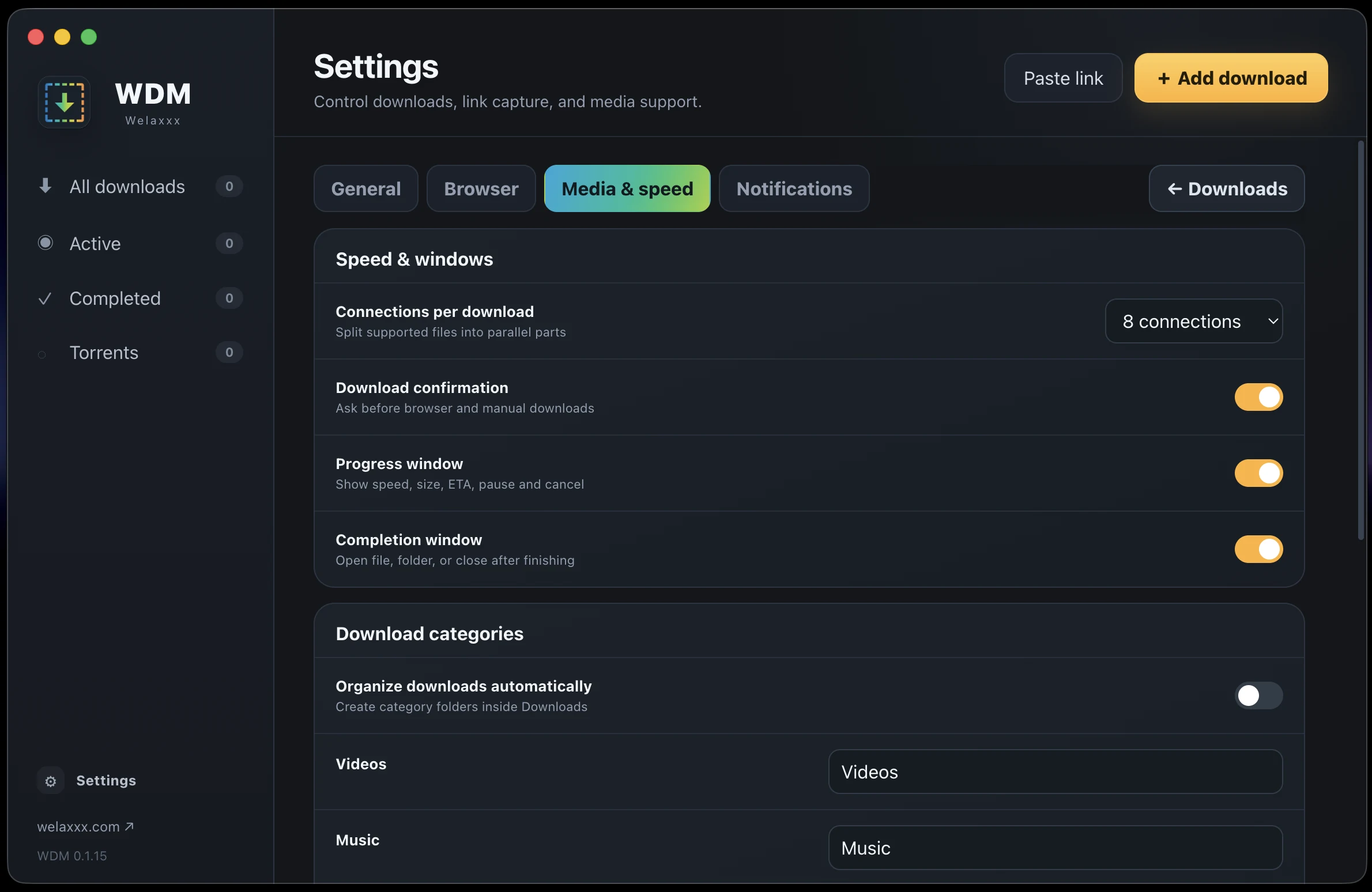The height and width of the screenshot is (892, 1372).
Task: Click the Torrents count badge
Action: coord(229,352)
